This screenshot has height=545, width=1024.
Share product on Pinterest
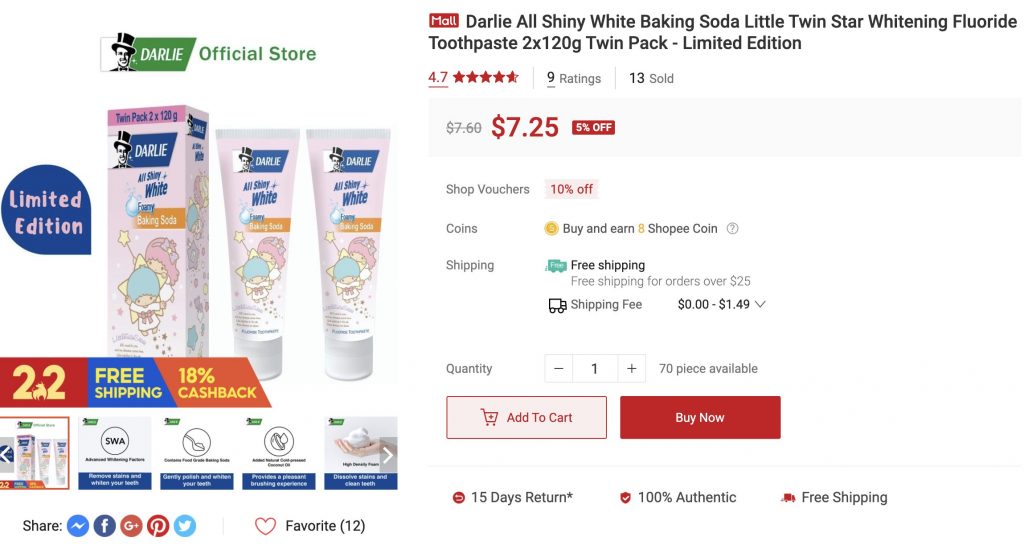158,526
